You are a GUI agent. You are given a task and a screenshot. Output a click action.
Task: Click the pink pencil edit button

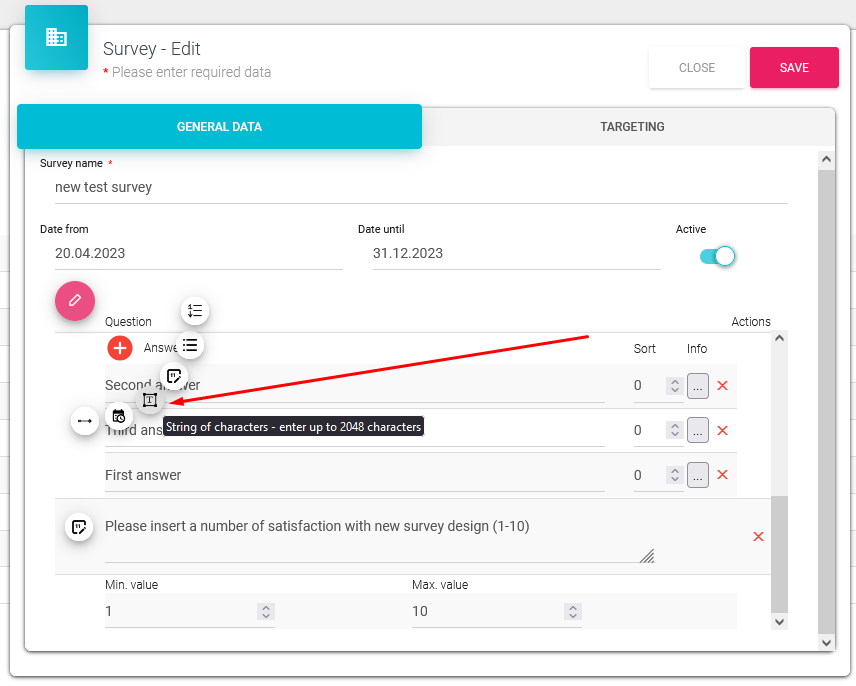tap(74, 301)
